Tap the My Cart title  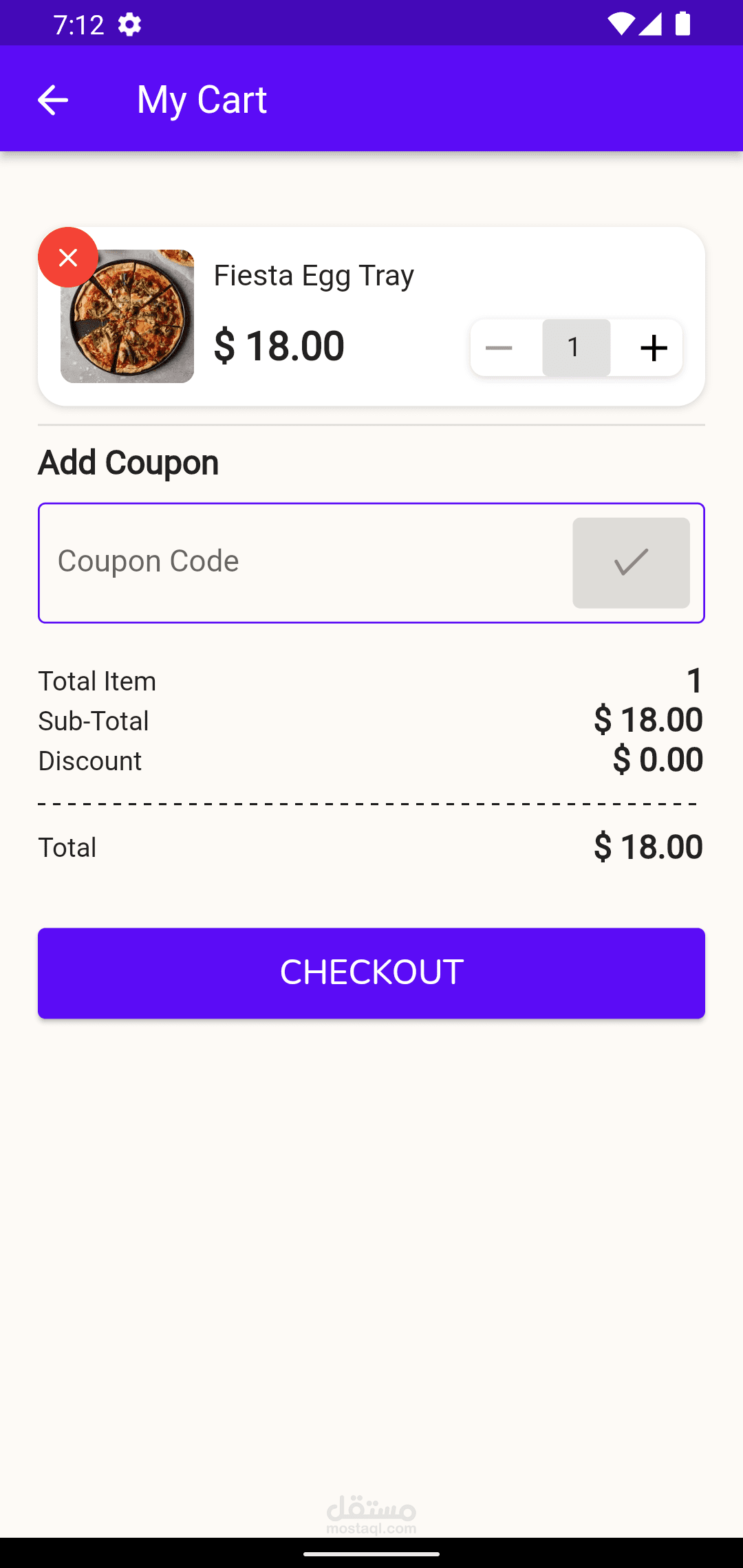point(202,99)
